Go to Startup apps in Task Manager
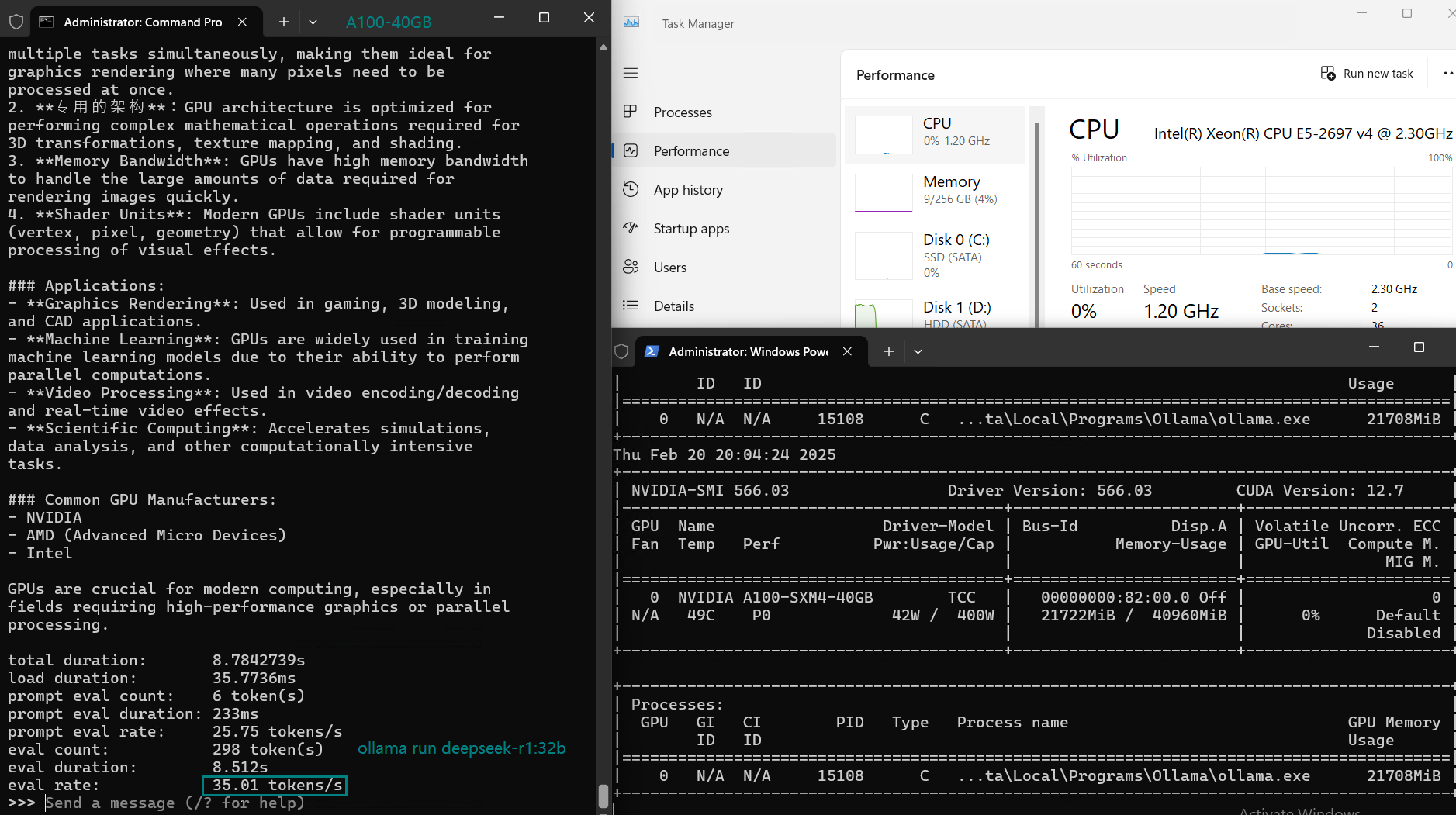This screenshot has width=1456, height=815. click(725, 229)
